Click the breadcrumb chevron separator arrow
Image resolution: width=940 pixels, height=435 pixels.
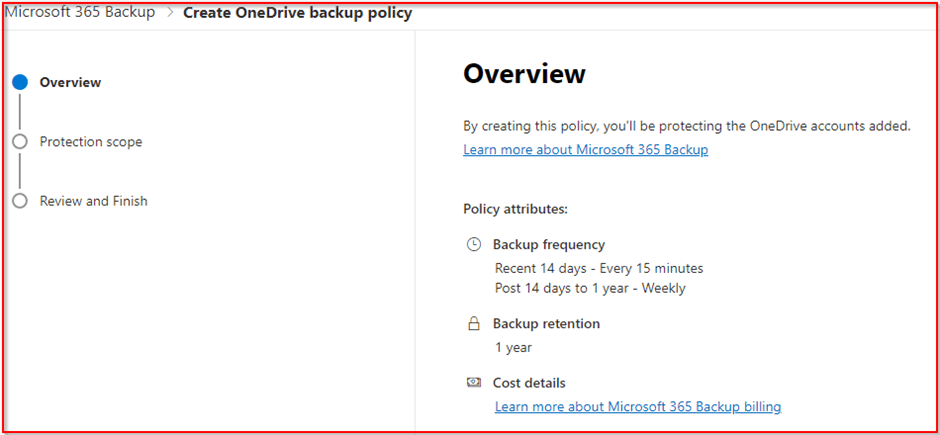(169, 14)
